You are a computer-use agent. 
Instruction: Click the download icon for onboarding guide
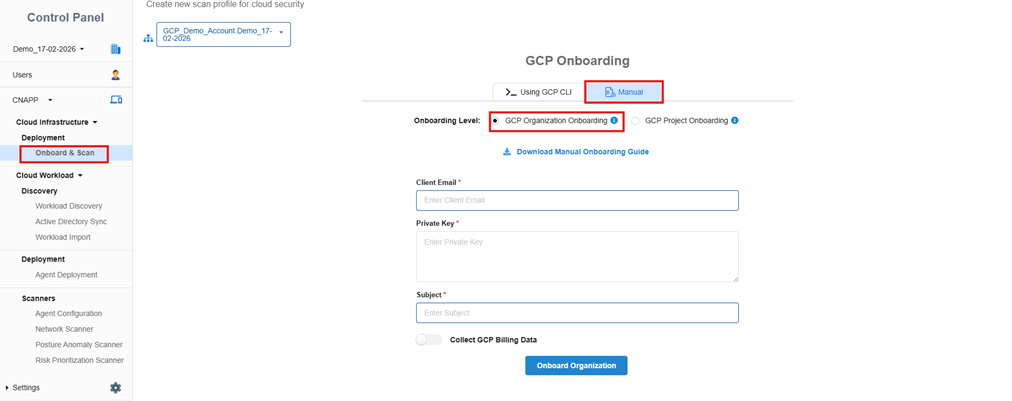coord(507,152)
